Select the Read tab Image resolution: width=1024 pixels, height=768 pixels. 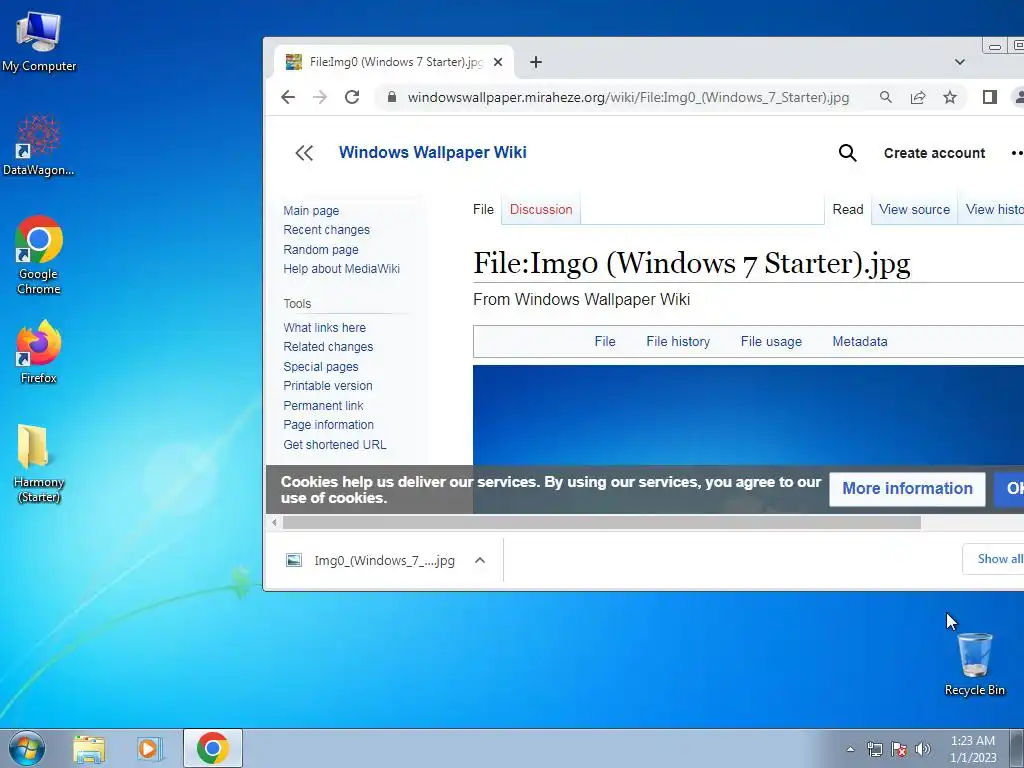848,210
